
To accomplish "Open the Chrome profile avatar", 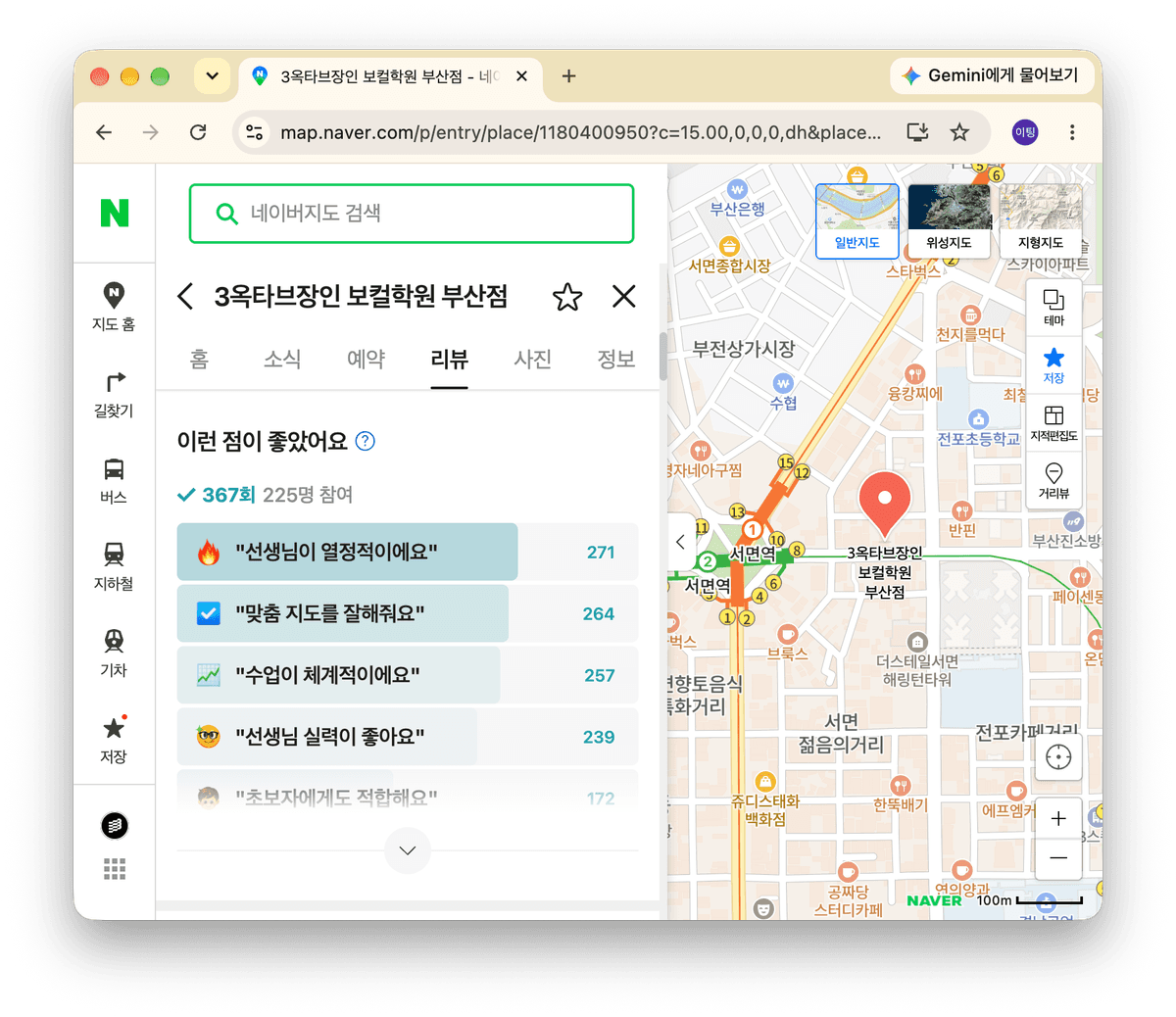I will coord(1025,132).
